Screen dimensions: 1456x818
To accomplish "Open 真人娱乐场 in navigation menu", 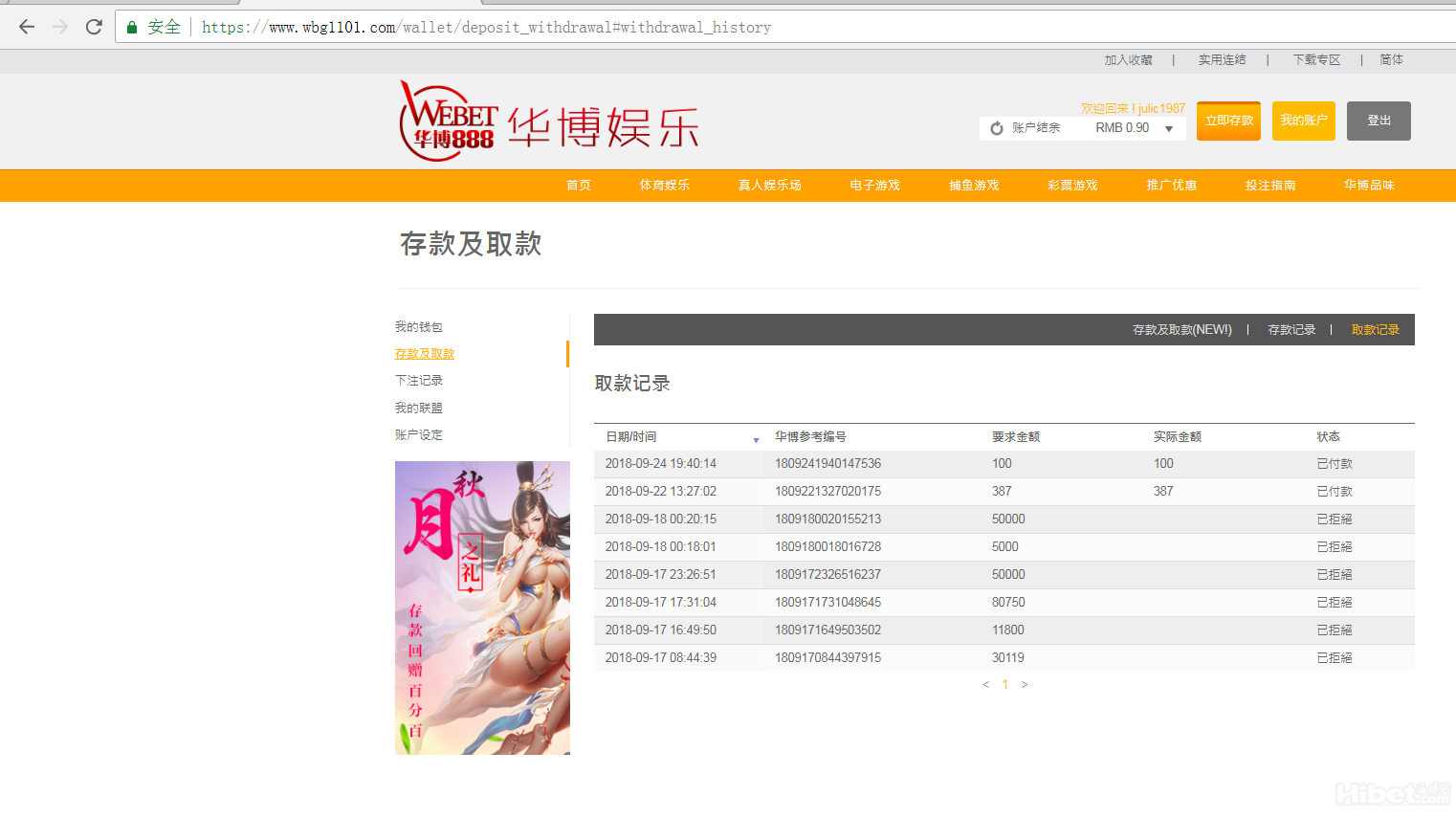I will point(769,186).
